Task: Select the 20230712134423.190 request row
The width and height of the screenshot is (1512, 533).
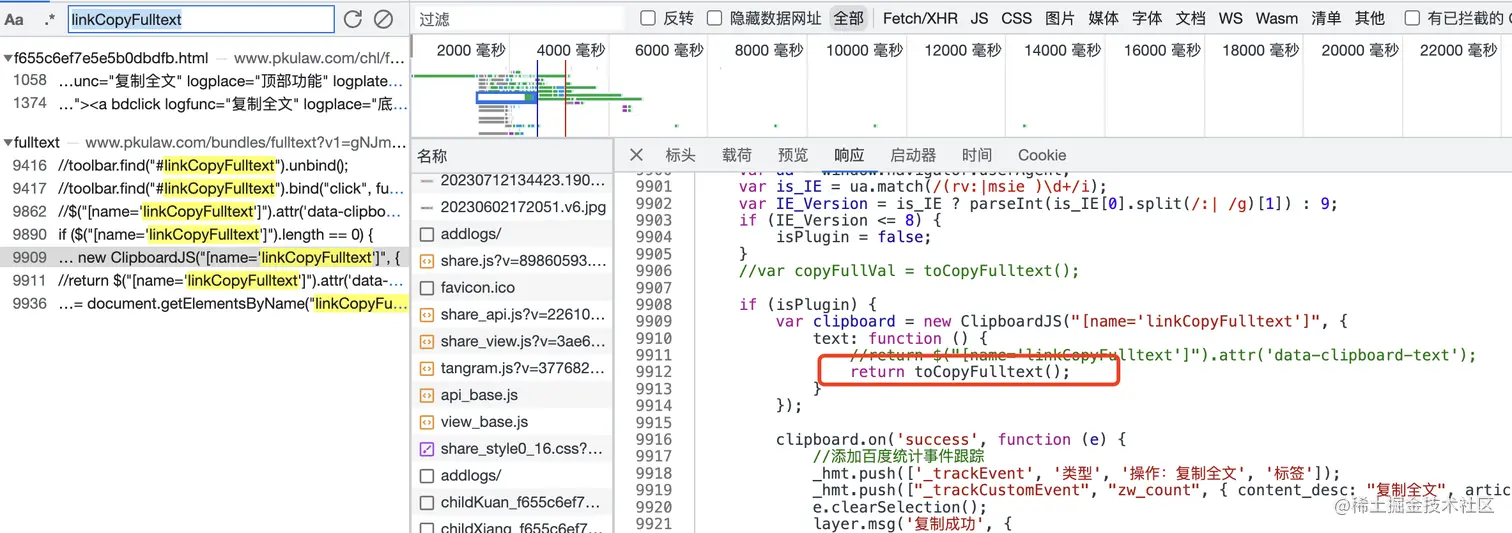Action: pos(512,180)
